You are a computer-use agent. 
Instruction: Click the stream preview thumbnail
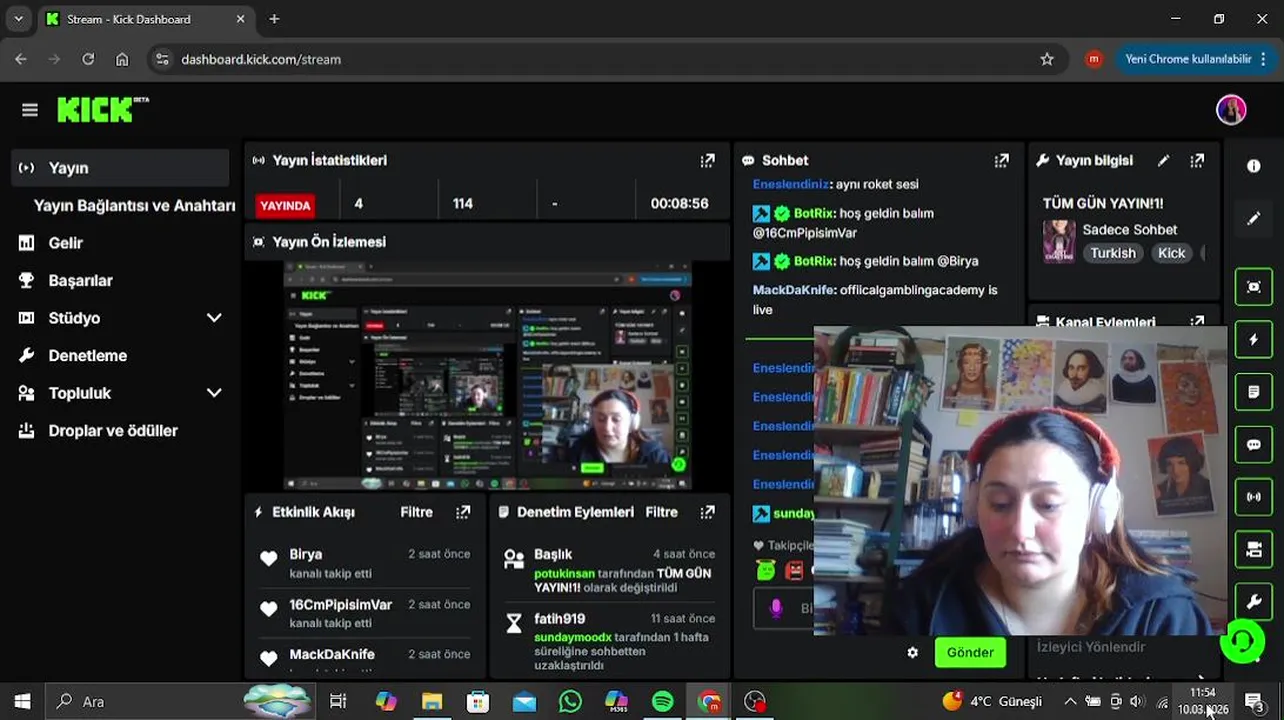click(488, 375)
